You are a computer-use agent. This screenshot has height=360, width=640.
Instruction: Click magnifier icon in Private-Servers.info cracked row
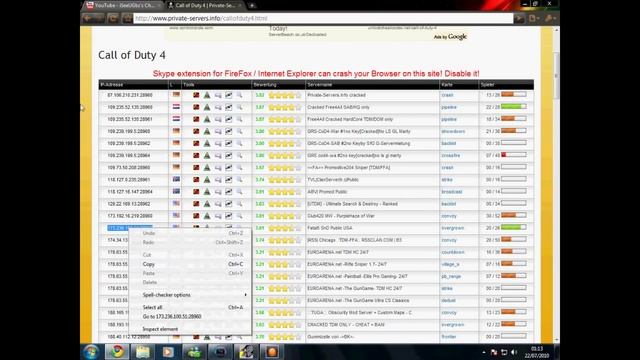pyautogui.click(x=239, y=95)
